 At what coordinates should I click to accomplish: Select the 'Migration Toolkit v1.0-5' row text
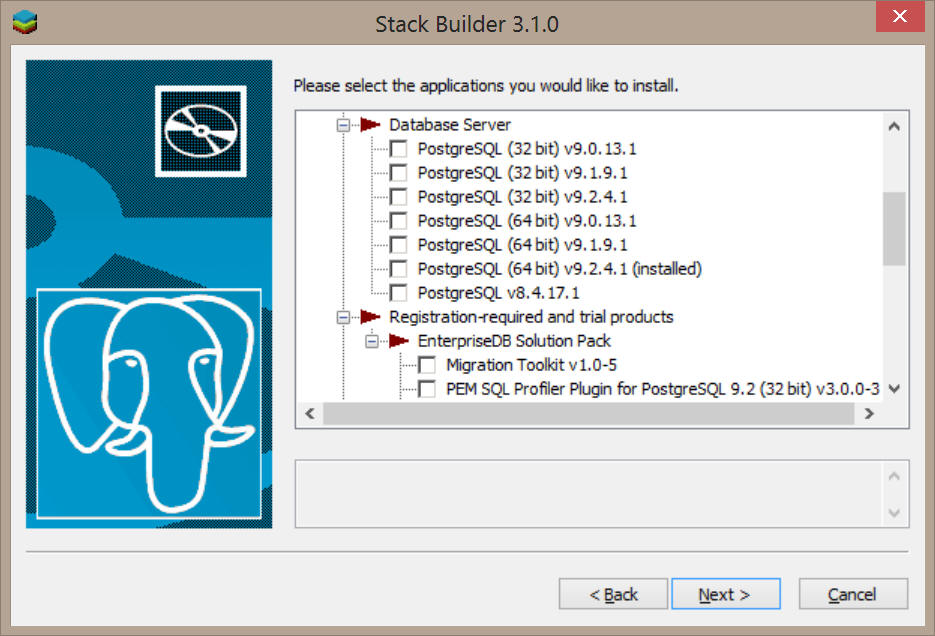531,365
